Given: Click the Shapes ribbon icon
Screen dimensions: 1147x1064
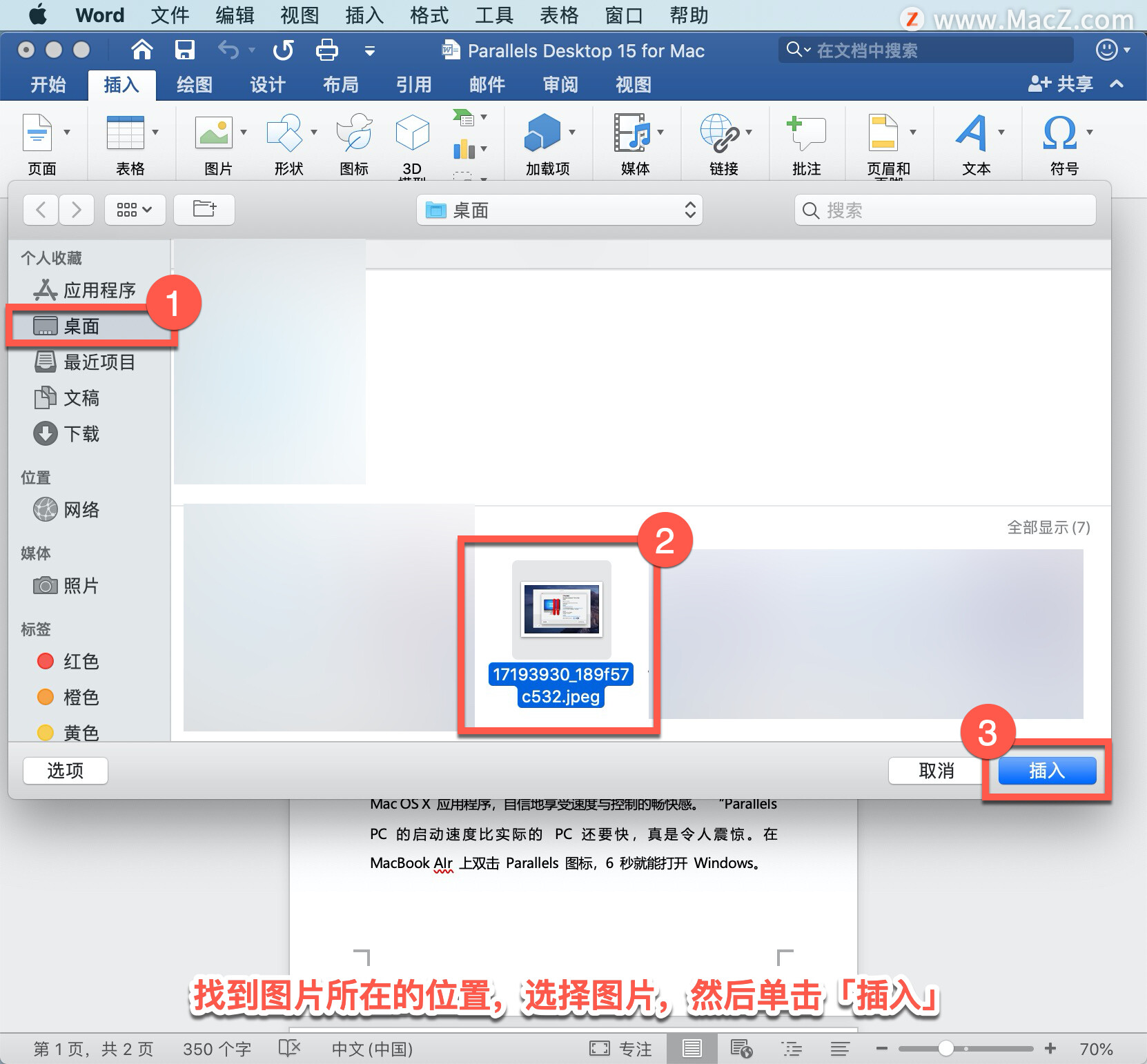Looking at the screenshot, I should 284,132.
